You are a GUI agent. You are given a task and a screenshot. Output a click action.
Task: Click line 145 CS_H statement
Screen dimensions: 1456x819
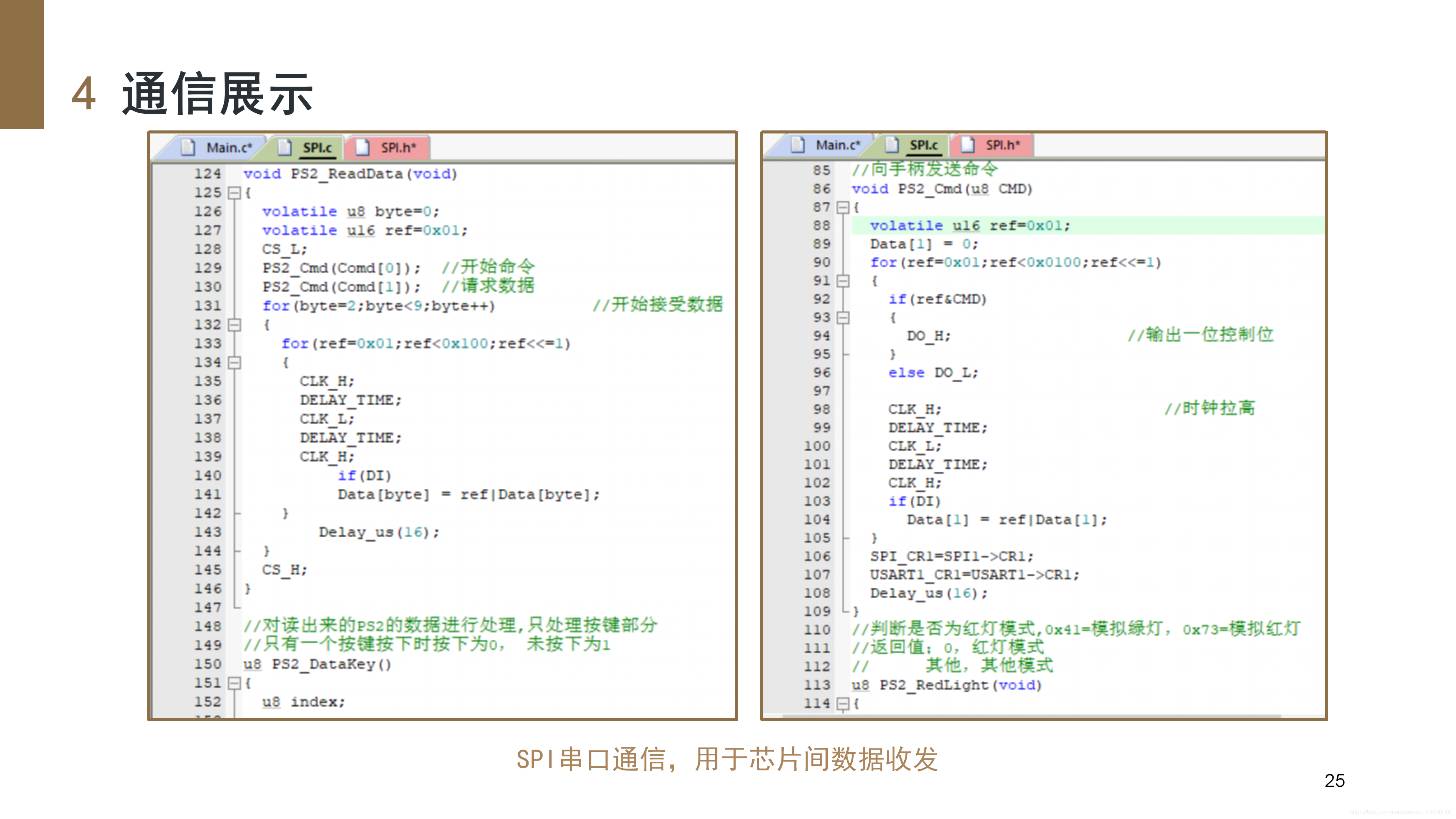(x=284, y=570)
